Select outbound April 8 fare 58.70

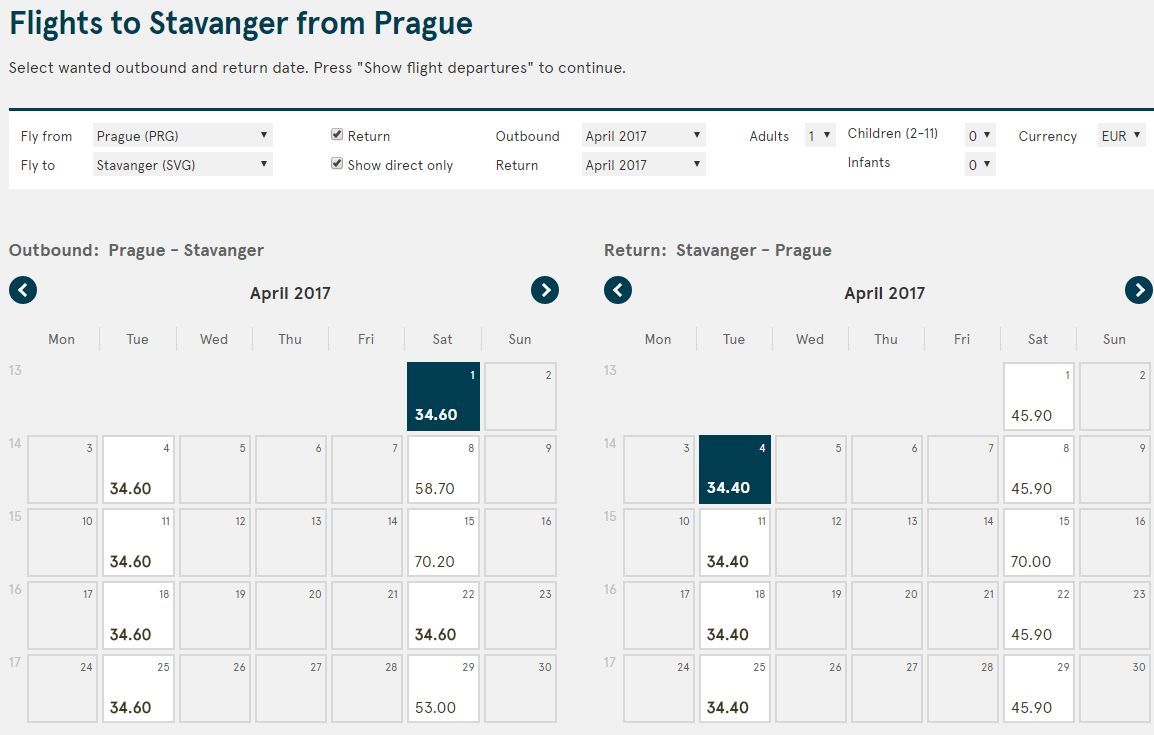pyautogui.click(x=443, y=469)
